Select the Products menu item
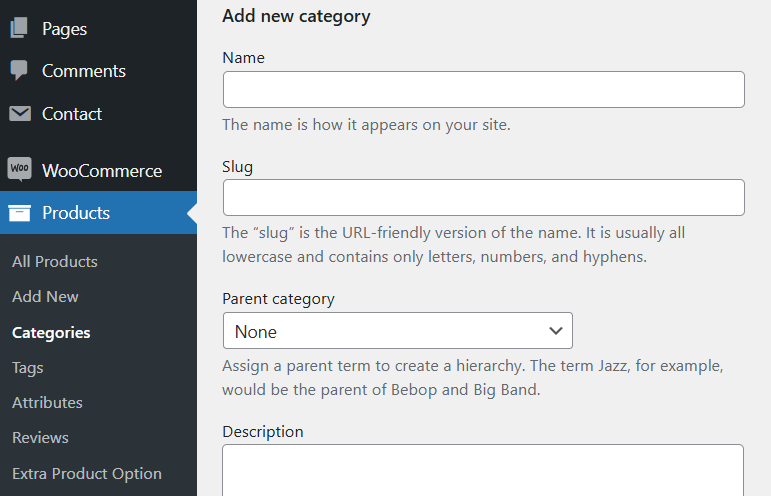Image resolution: width=771 pixels, height=496 pixels. (x=76, y=213)
